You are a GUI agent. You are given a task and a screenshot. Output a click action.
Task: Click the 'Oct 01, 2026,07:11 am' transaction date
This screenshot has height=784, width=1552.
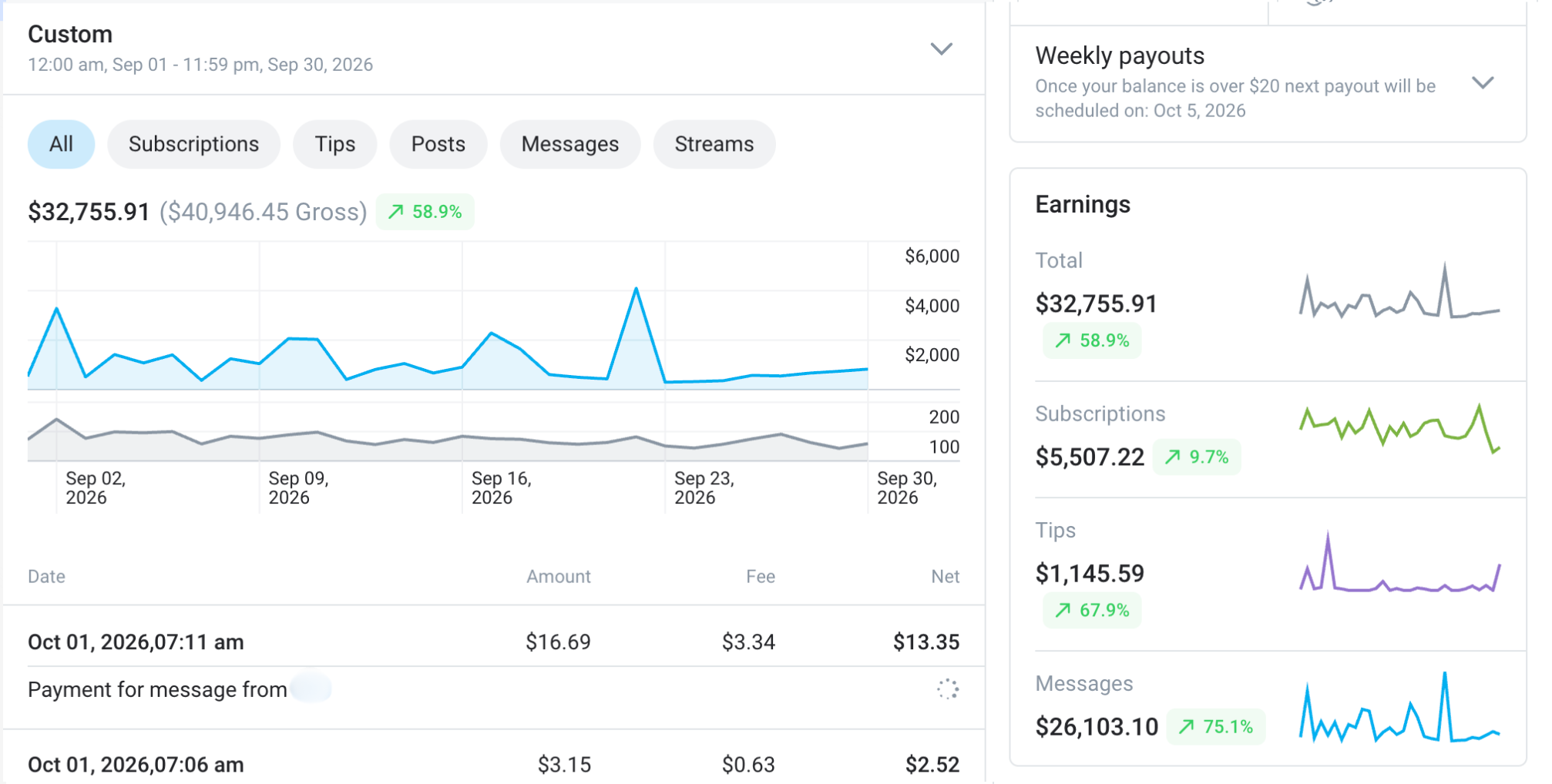136,642
